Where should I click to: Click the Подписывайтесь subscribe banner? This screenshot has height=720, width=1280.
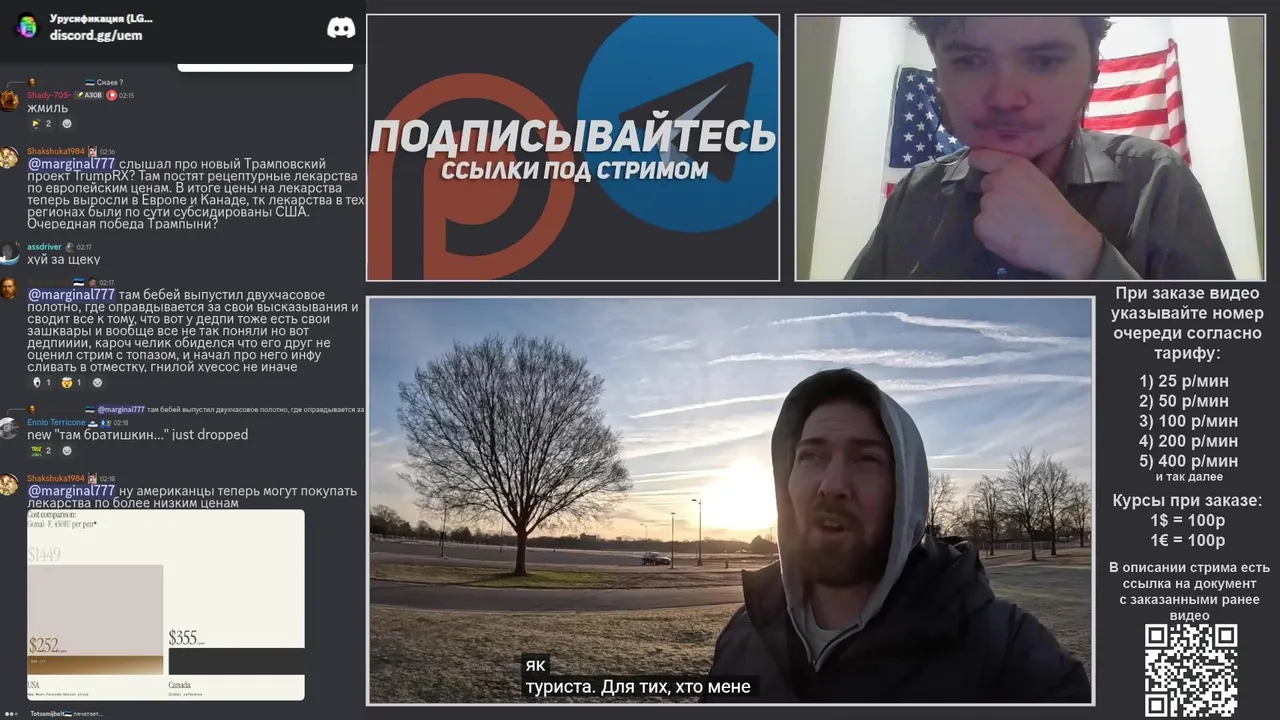click(x=573, y=147)
